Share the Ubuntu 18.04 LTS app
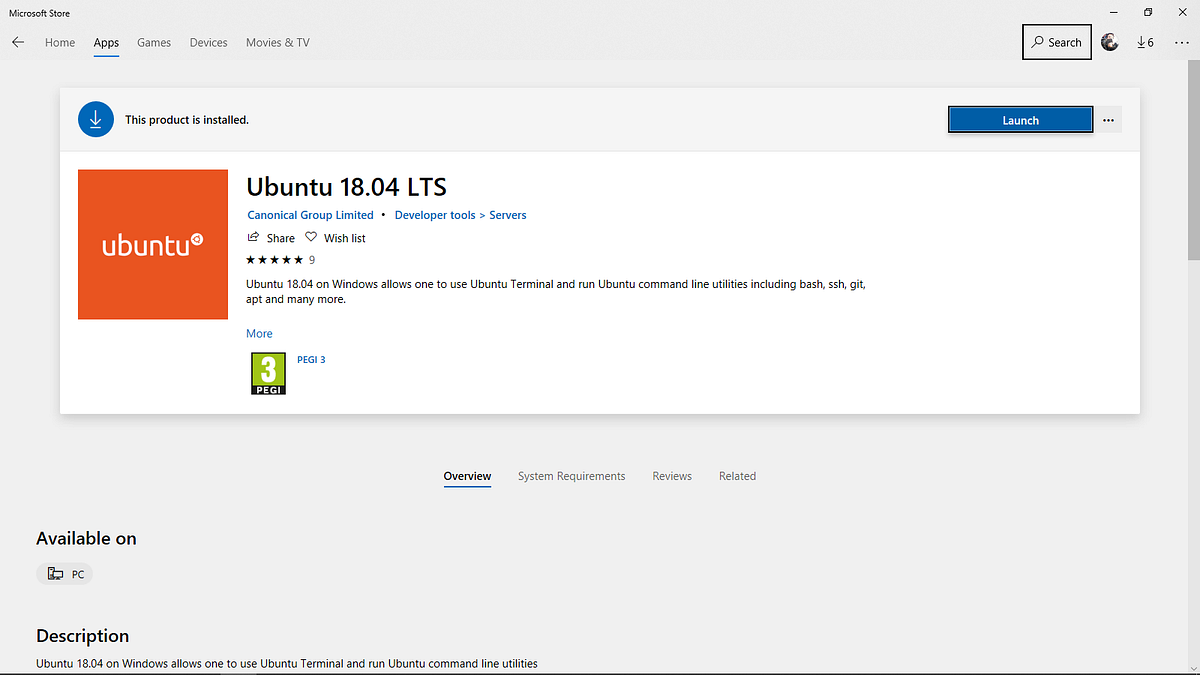The image size is (1200, 675). point(271,237)
